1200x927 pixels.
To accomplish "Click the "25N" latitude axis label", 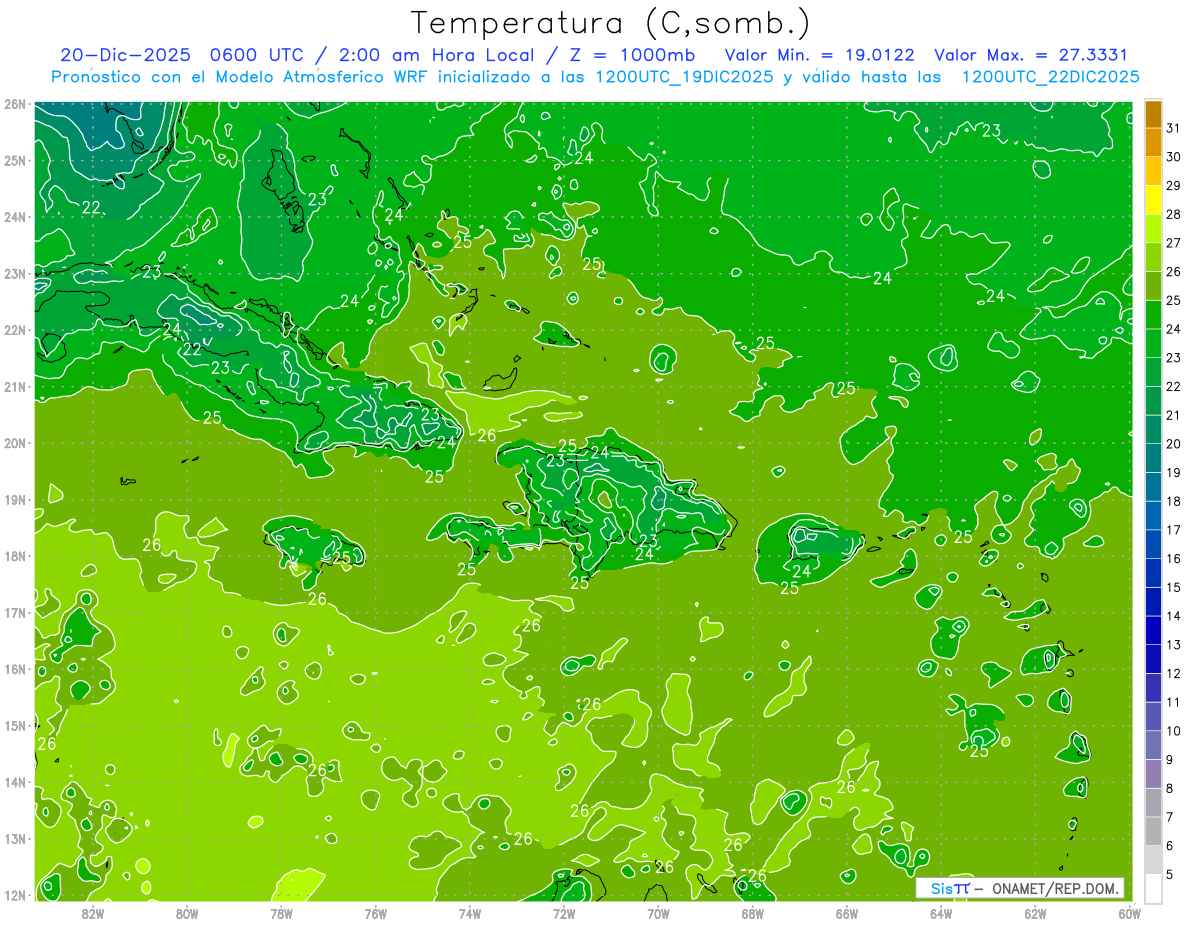I will (14, 160).
